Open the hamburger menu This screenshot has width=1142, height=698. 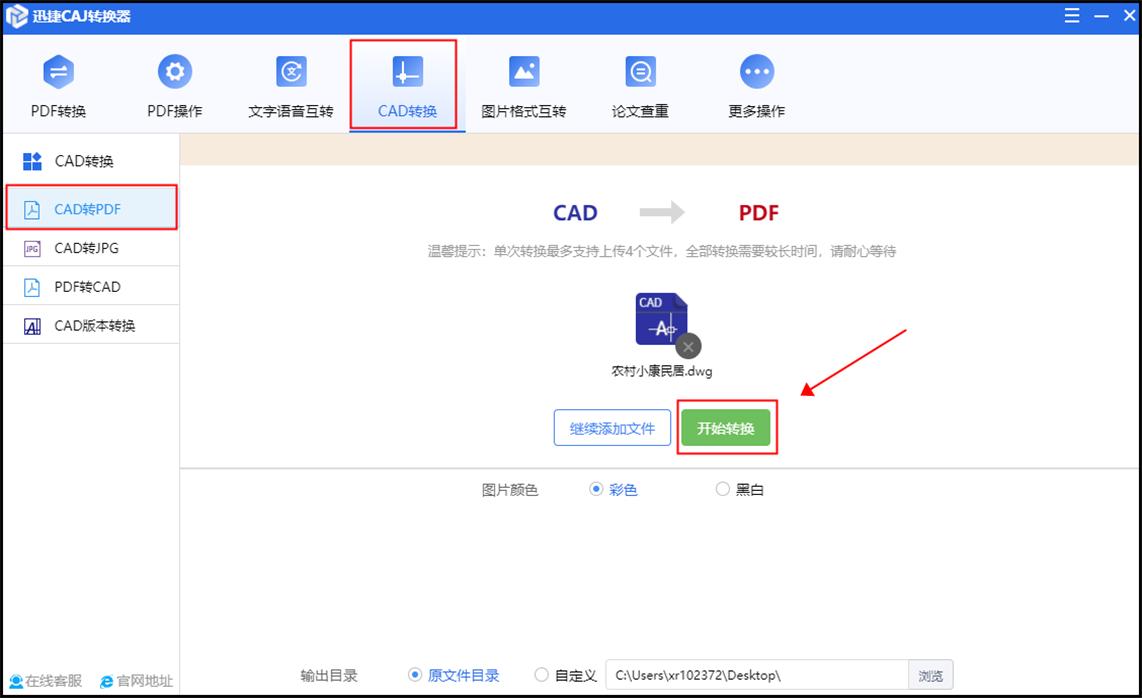pos(1070,15)
